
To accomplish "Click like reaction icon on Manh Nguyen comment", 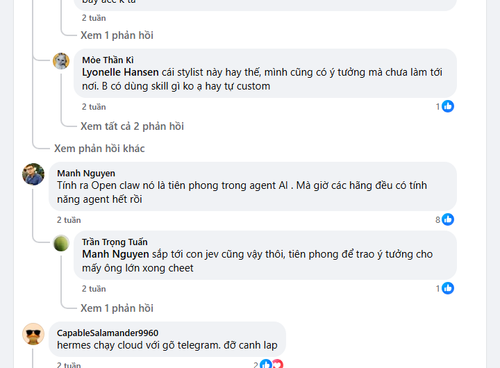I will 448,219.
